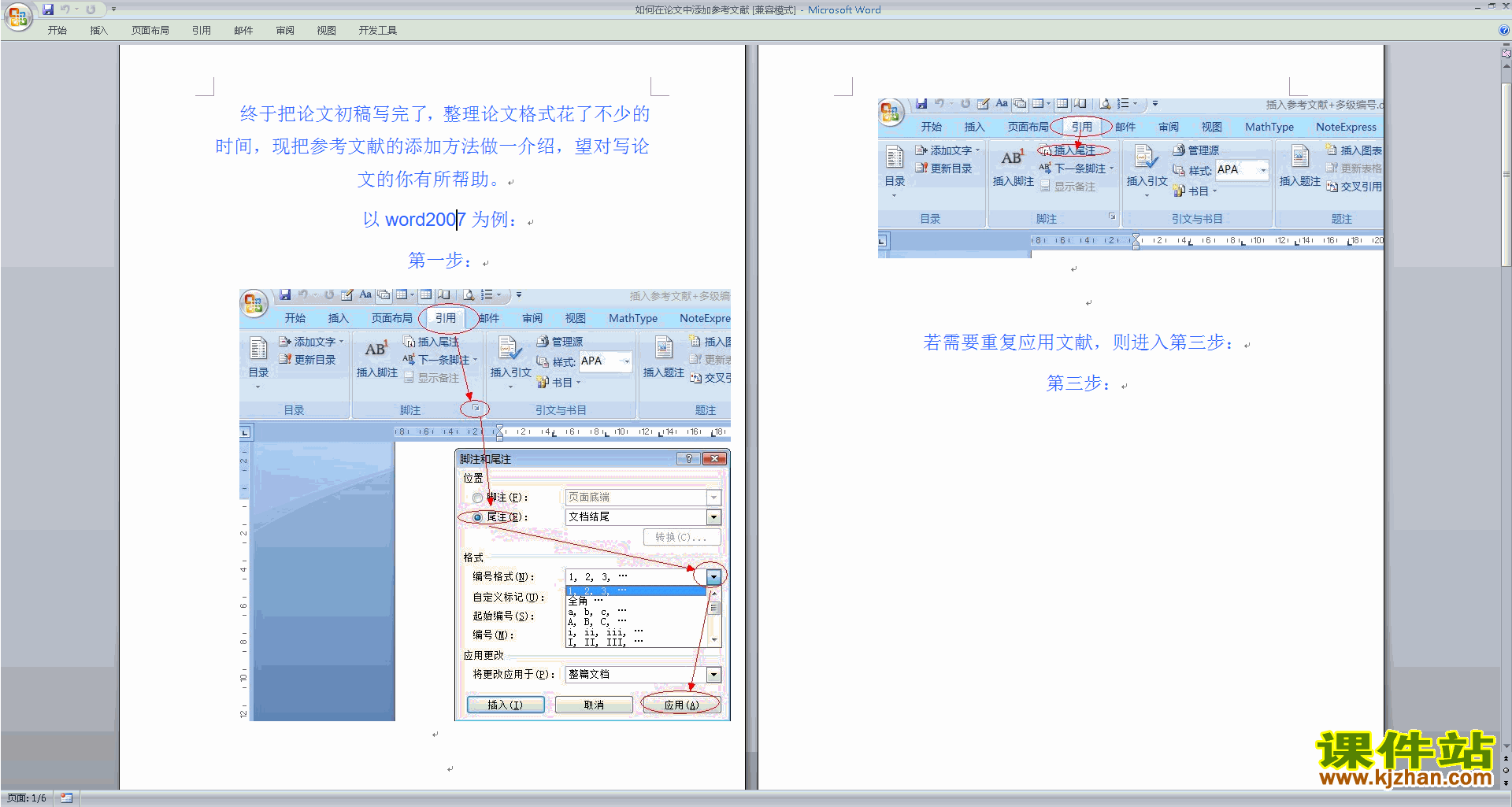Click 应用(A) button in the dialog picture
Viewport: 1512px width, 807px height.
click(681, 705)
